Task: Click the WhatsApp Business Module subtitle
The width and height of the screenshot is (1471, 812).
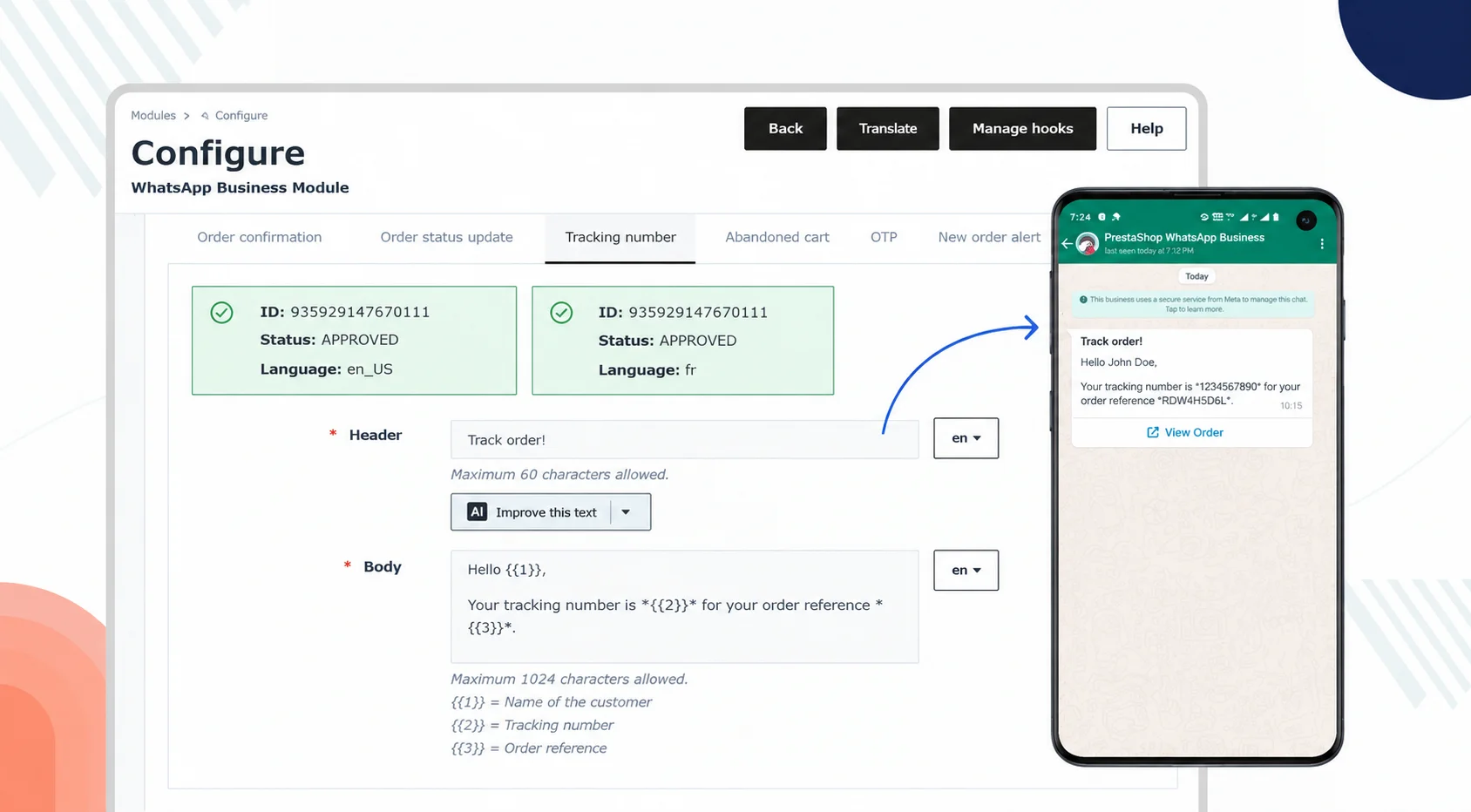Action: point(240,187)
